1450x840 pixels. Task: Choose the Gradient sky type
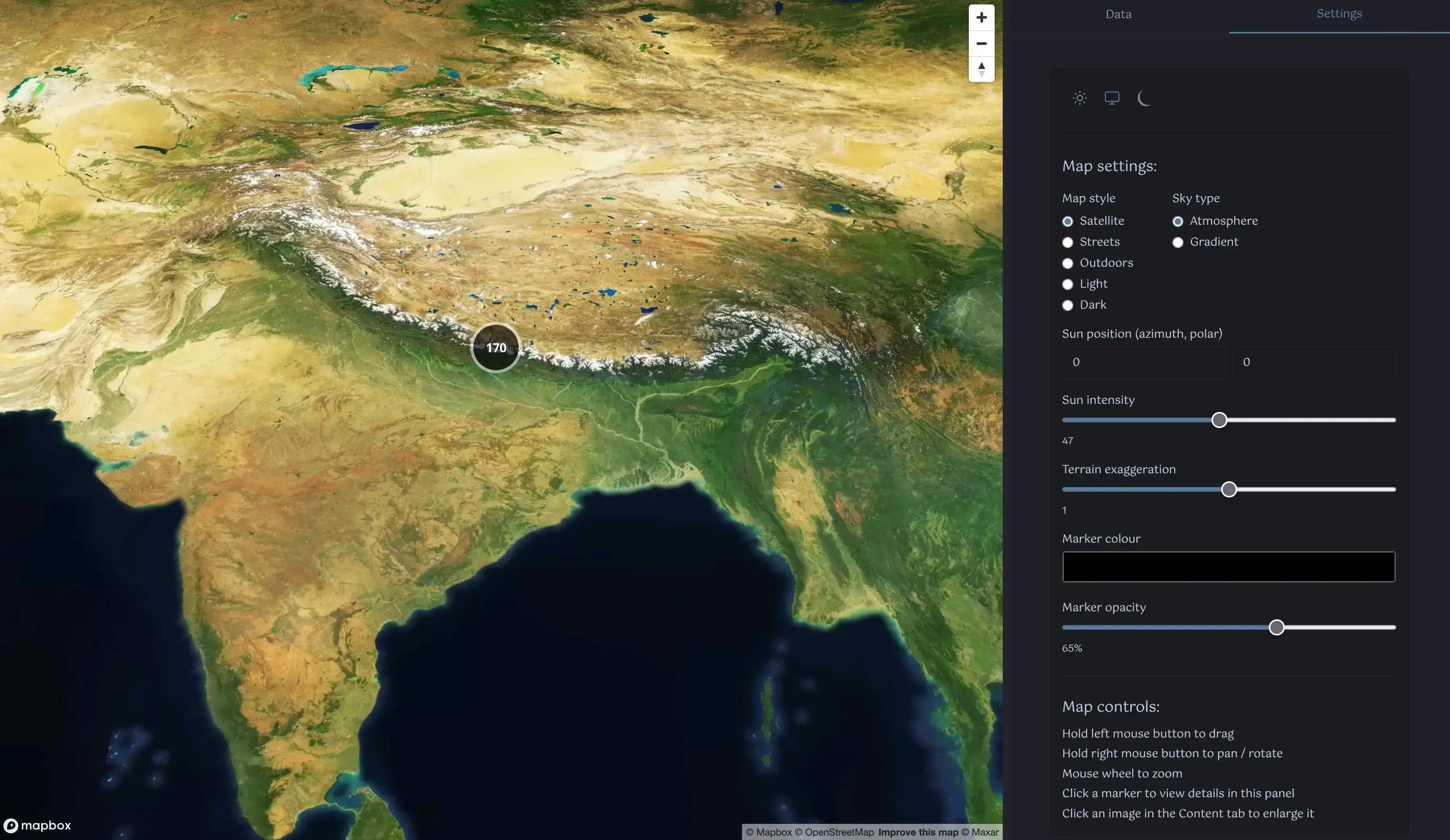click(1178, 242)
